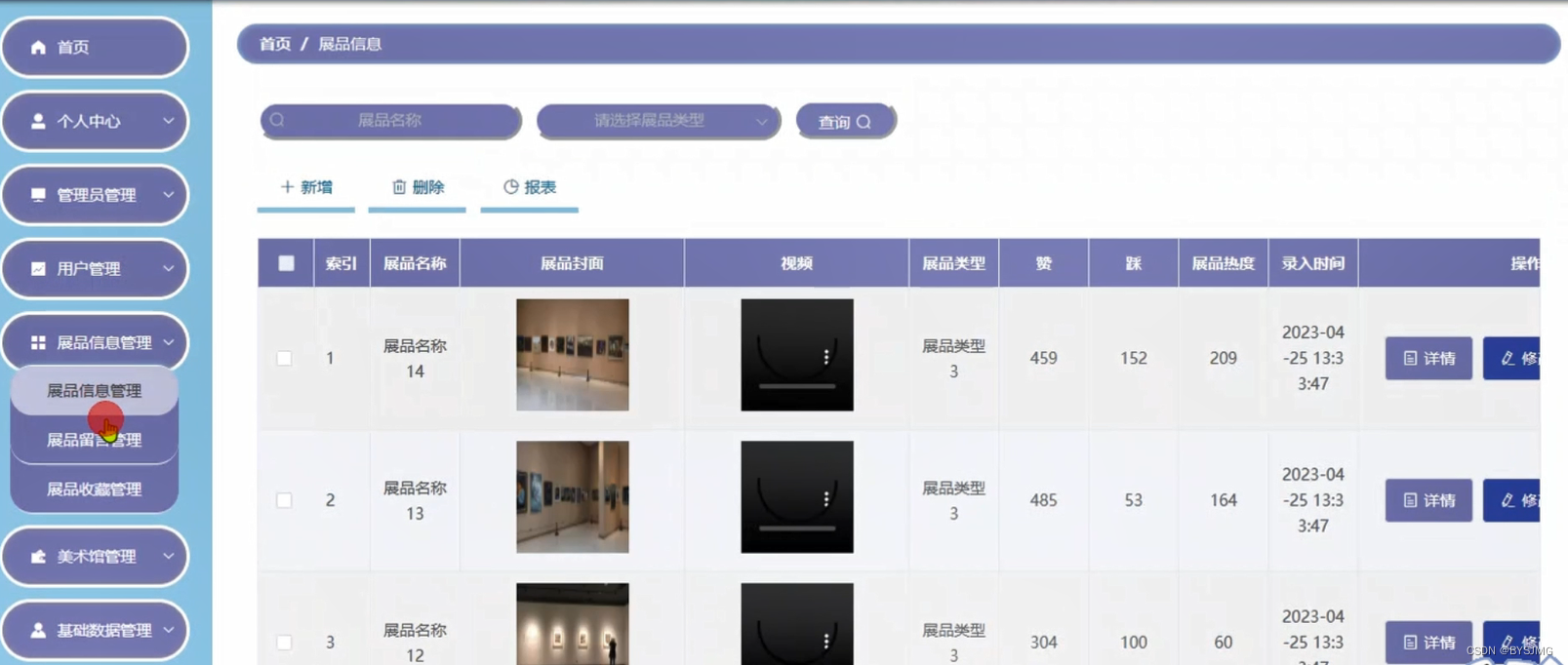Click the 485 likes value in row 2
This screenshot has width=1568, height=665.
coord(1044,500)
